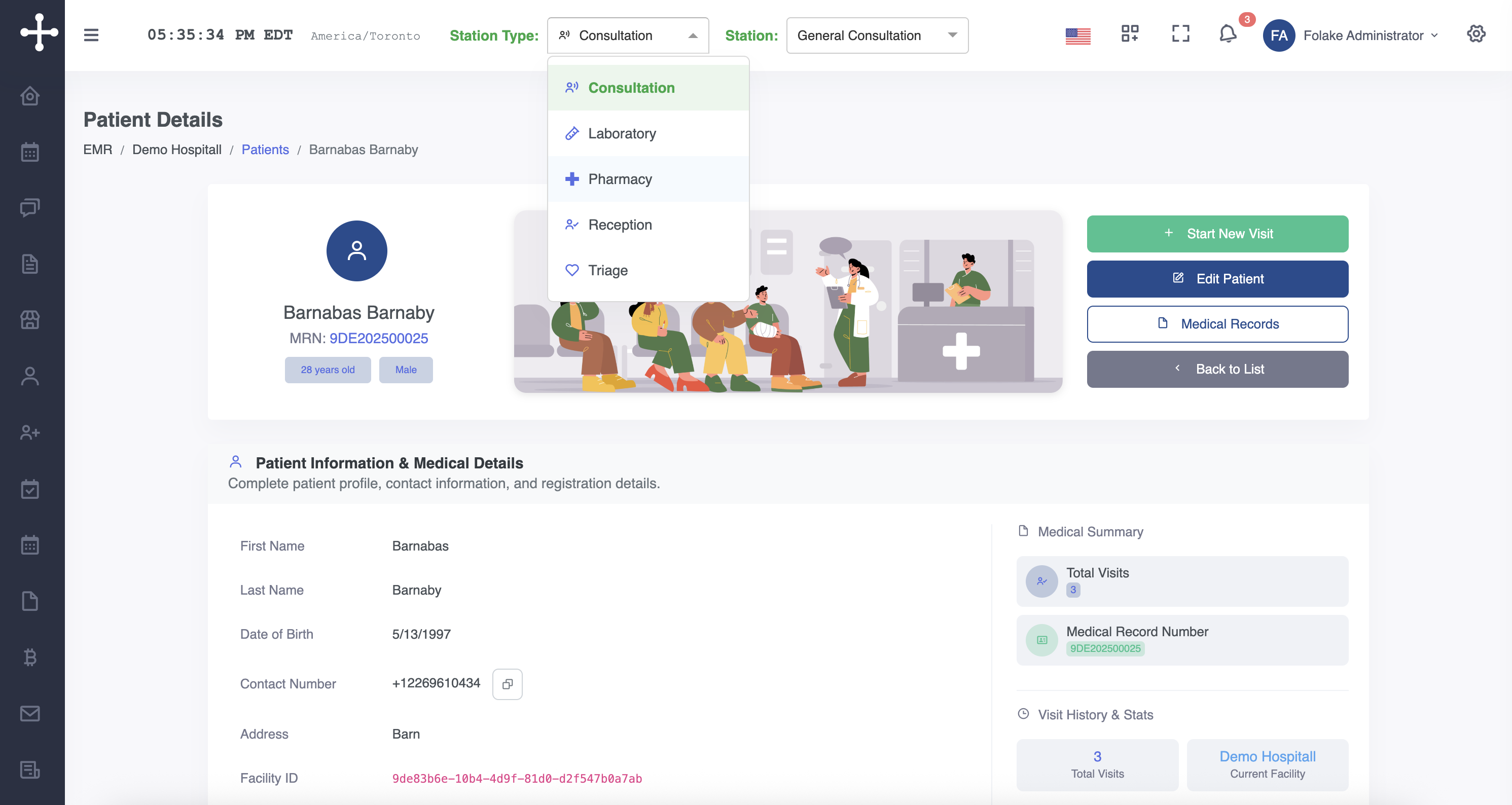
Task: Open the notifications bell
Action: [1228, 34]
